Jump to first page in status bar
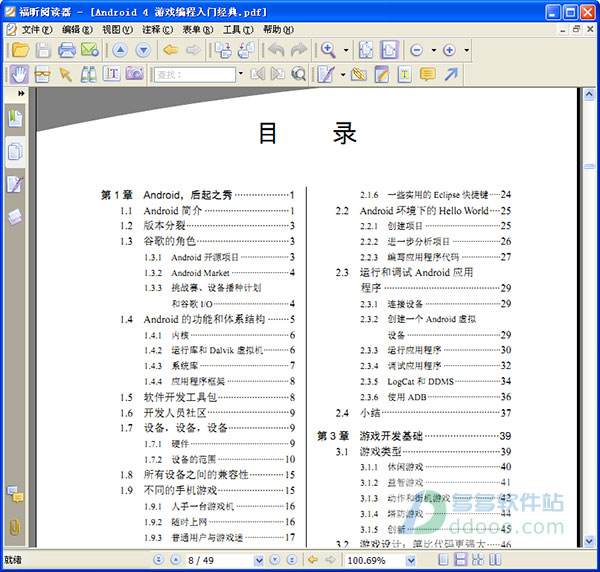 coord(158,560)
